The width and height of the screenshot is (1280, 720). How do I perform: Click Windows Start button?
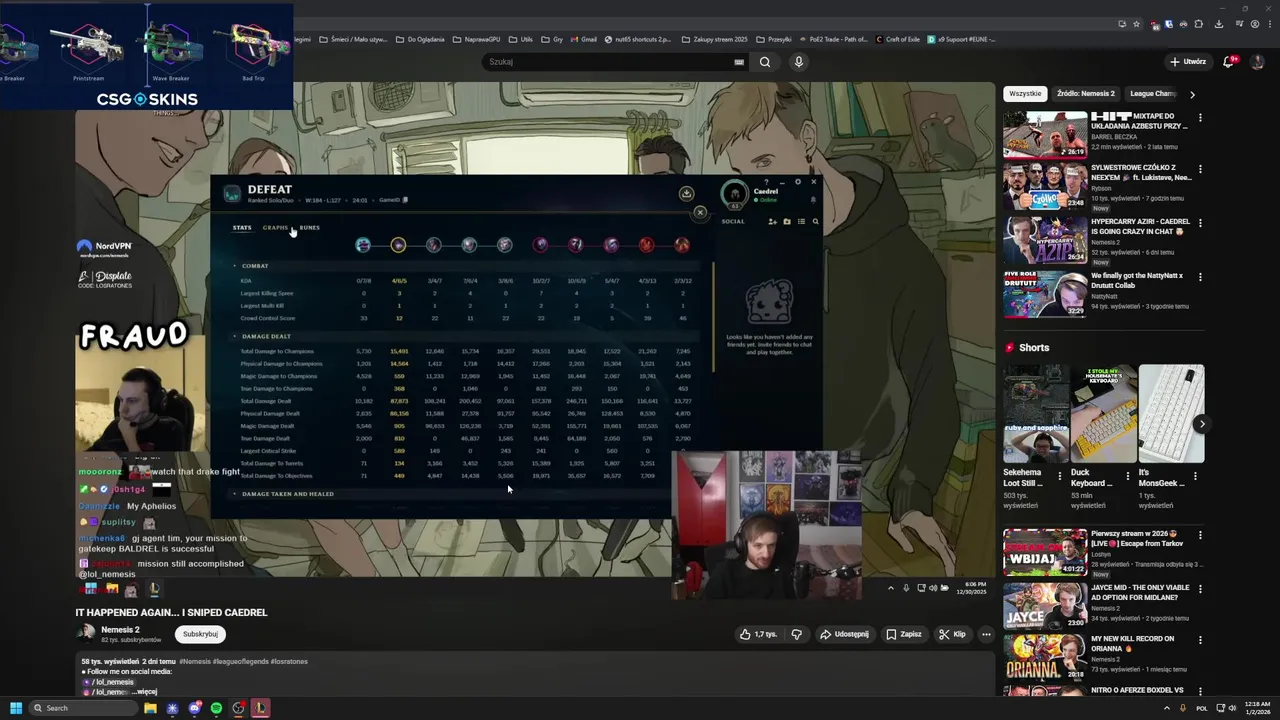[16, 708]
